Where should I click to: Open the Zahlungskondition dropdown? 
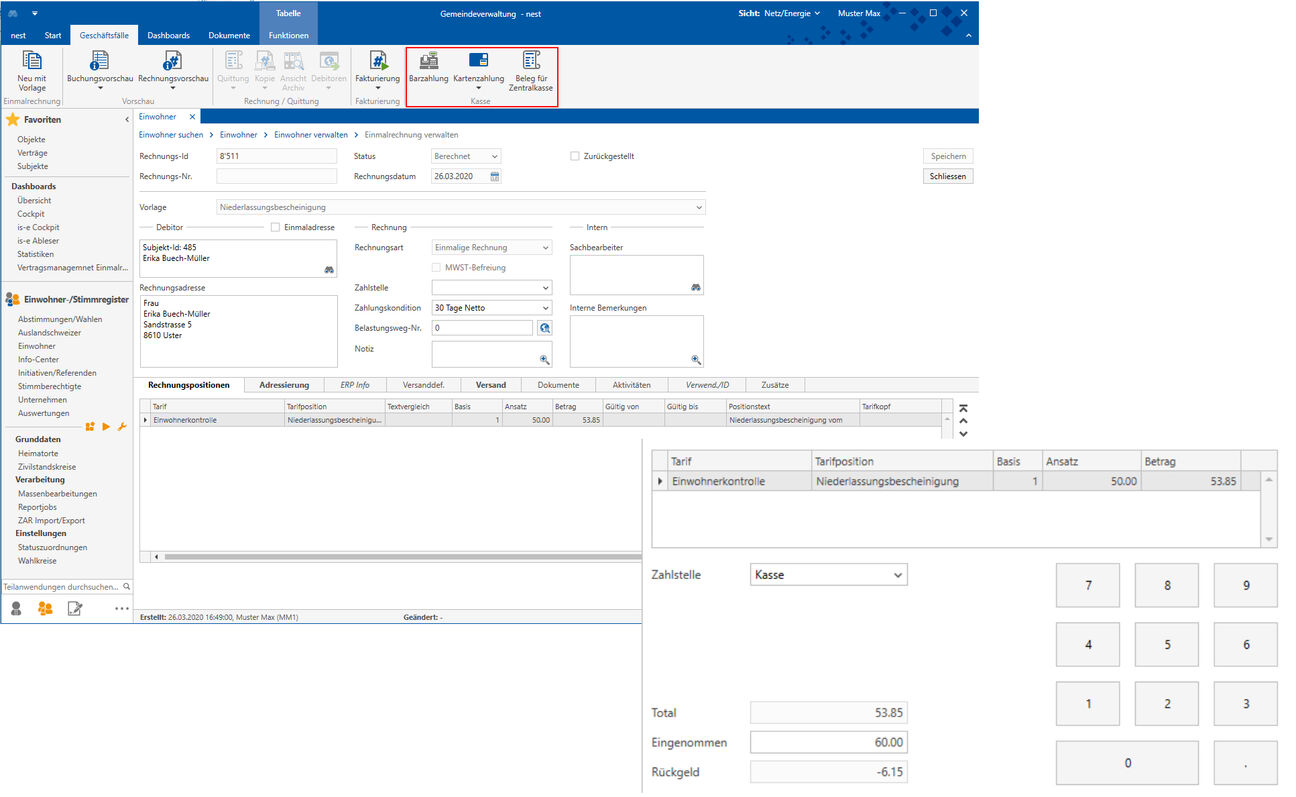[492, 308]
